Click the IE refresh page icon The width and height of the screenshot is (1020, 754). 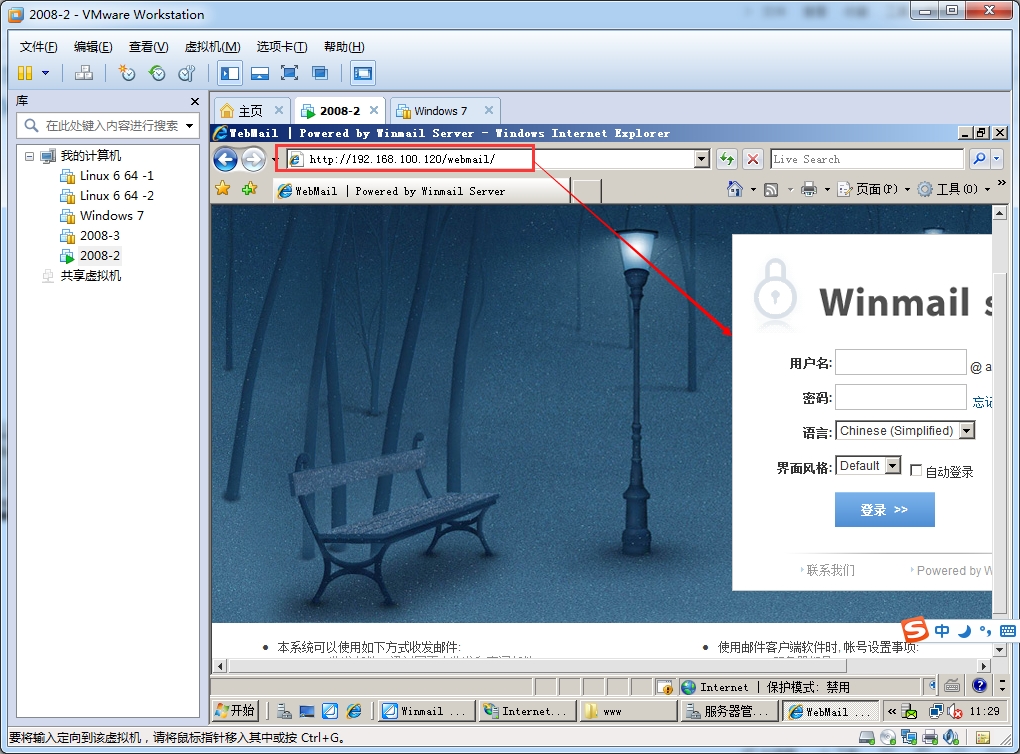click(x=727, y=159)
